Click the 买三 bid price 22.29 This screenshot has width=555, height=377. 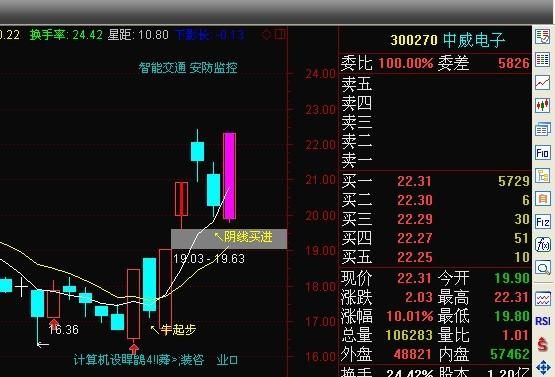pos(414,219)
